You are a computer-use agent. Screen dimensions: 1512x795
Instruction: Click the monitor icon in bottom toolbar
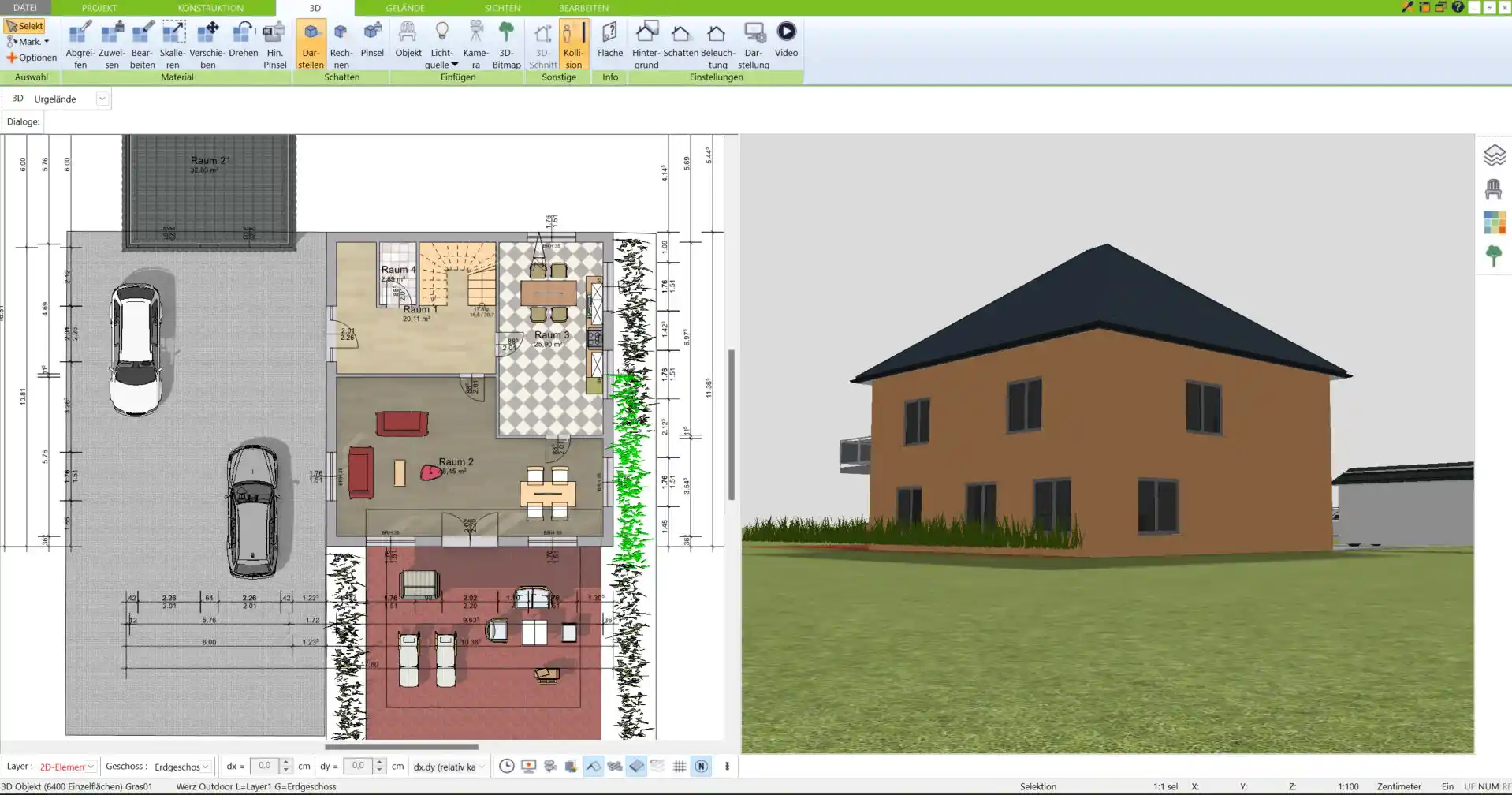528,766
